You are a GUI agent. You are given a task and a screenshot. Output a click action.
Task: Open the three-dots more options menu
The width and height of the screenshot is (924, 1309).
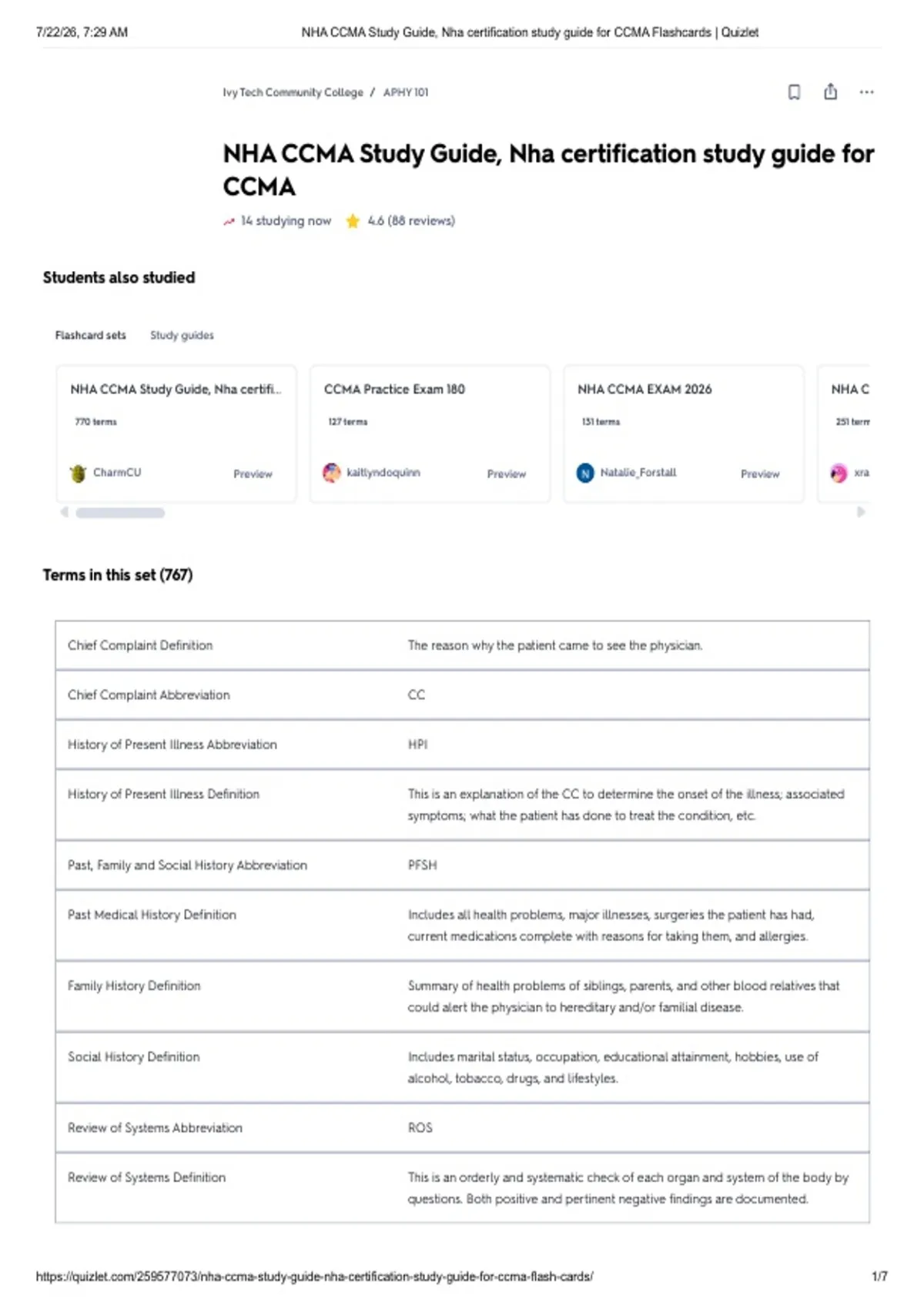pos(866,92)
